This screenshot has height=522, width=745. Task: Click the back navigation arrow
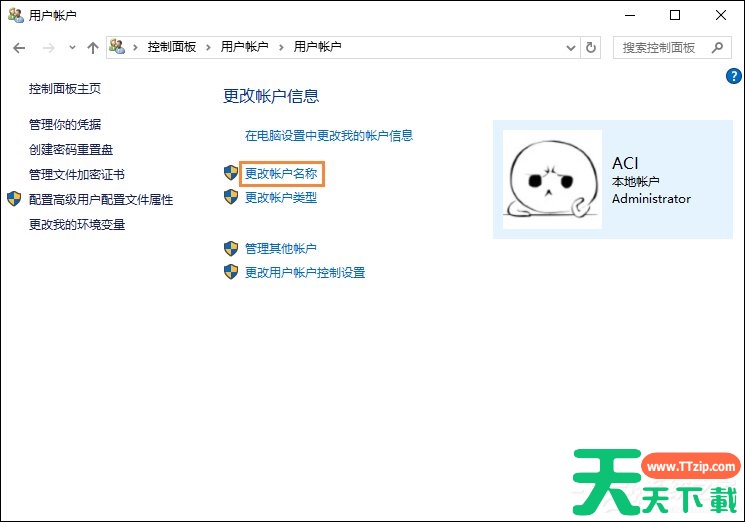pos(19,47)
